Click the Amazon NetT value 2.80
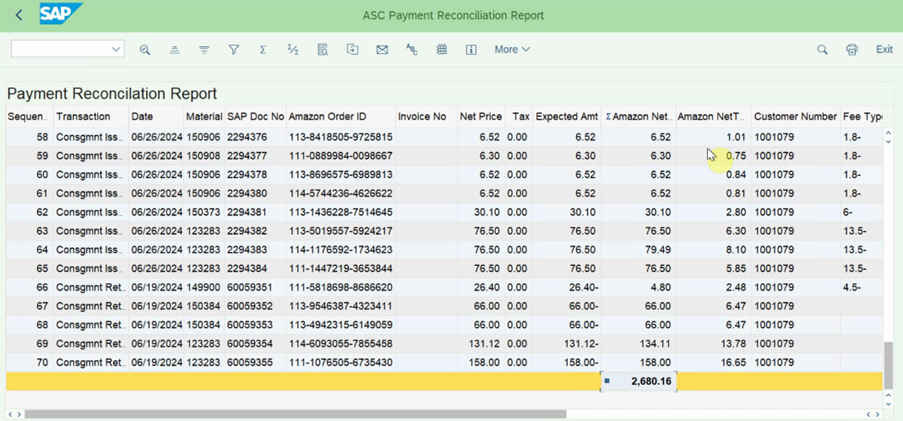903x421 pixels. tap(737, 212)
